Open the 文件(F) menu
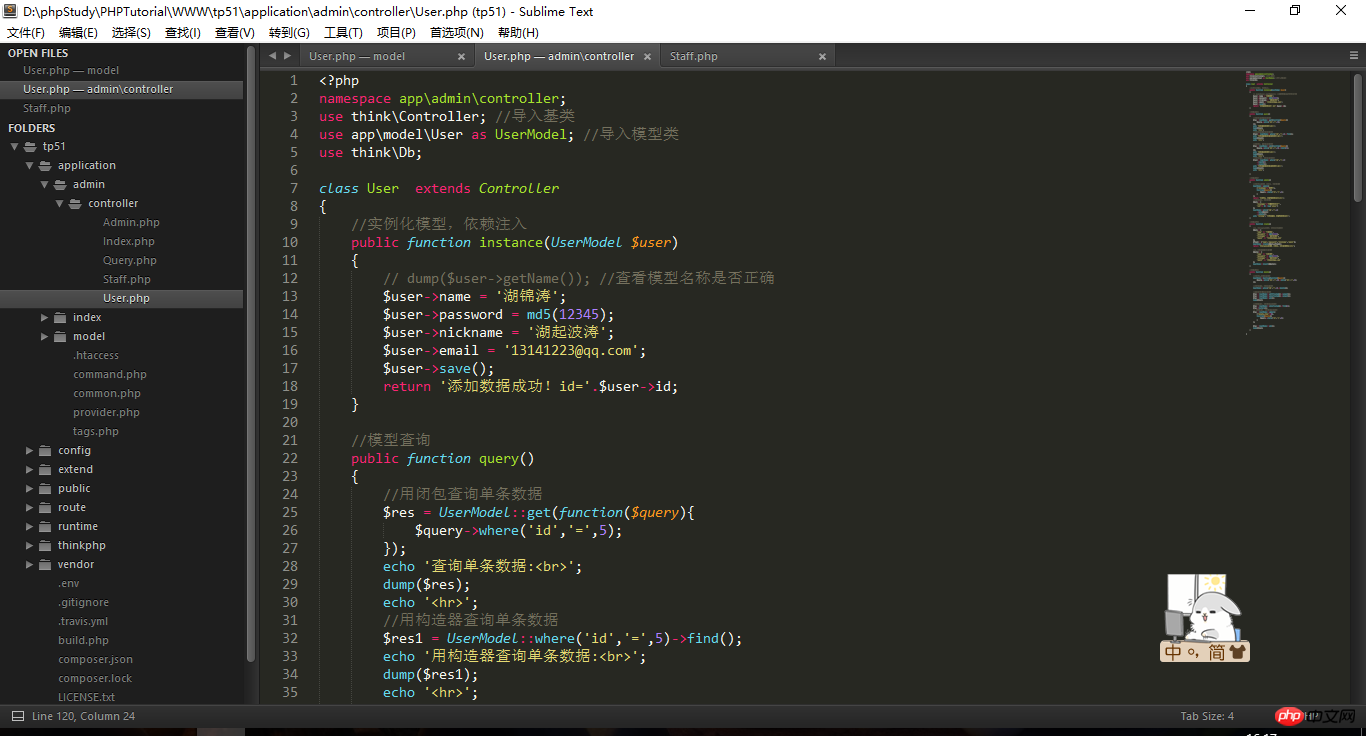This screenshot has height=736, width=1366. click(25, 33)
